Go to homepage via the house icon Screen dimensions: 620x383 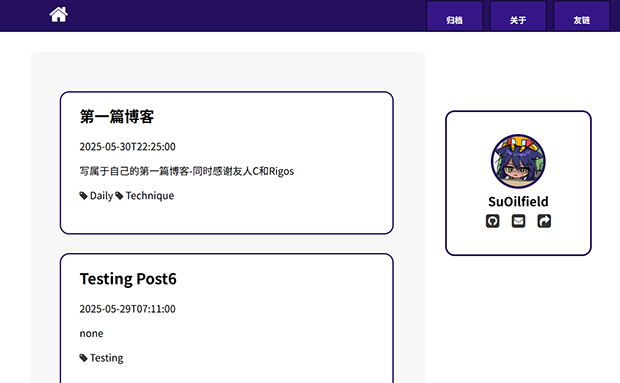59,15
